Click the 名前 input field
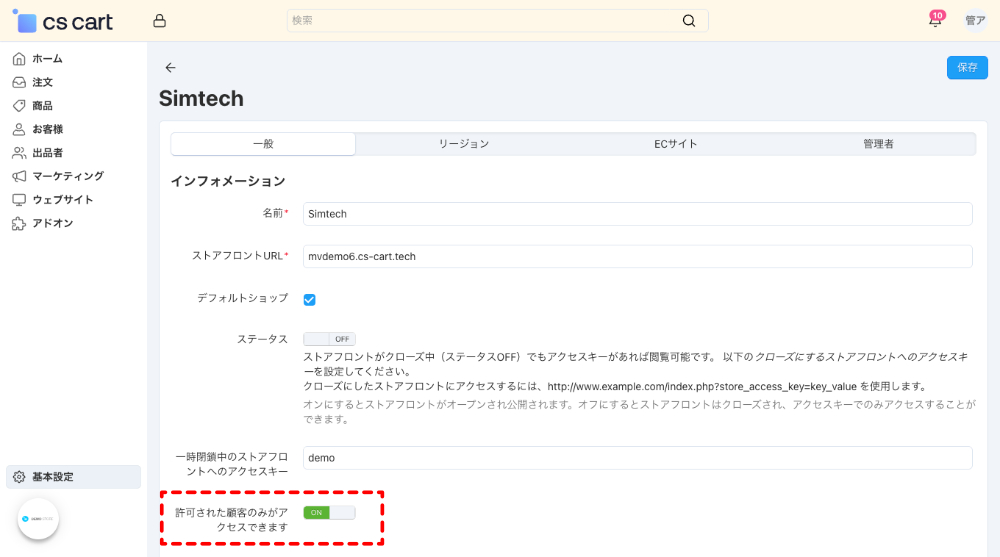The image size is (1000, 557). click(x=637, y=214)
